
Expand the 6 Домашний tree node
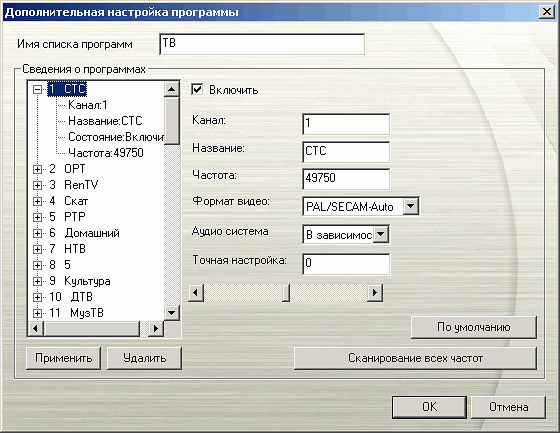[38, 233]
